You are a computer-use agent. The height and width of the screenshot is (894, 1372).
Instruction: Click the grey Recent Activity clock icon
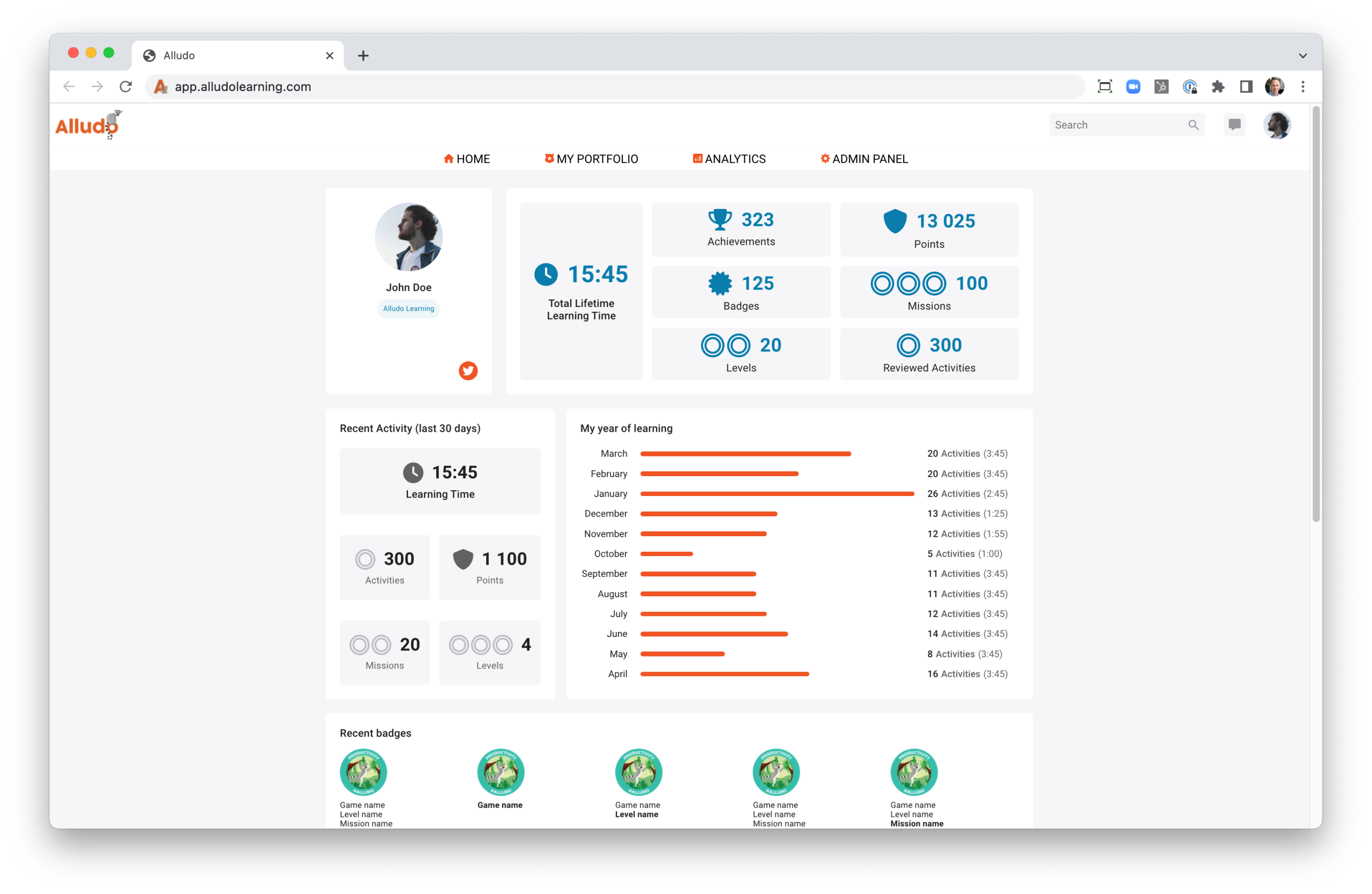[x=413, y=472]
